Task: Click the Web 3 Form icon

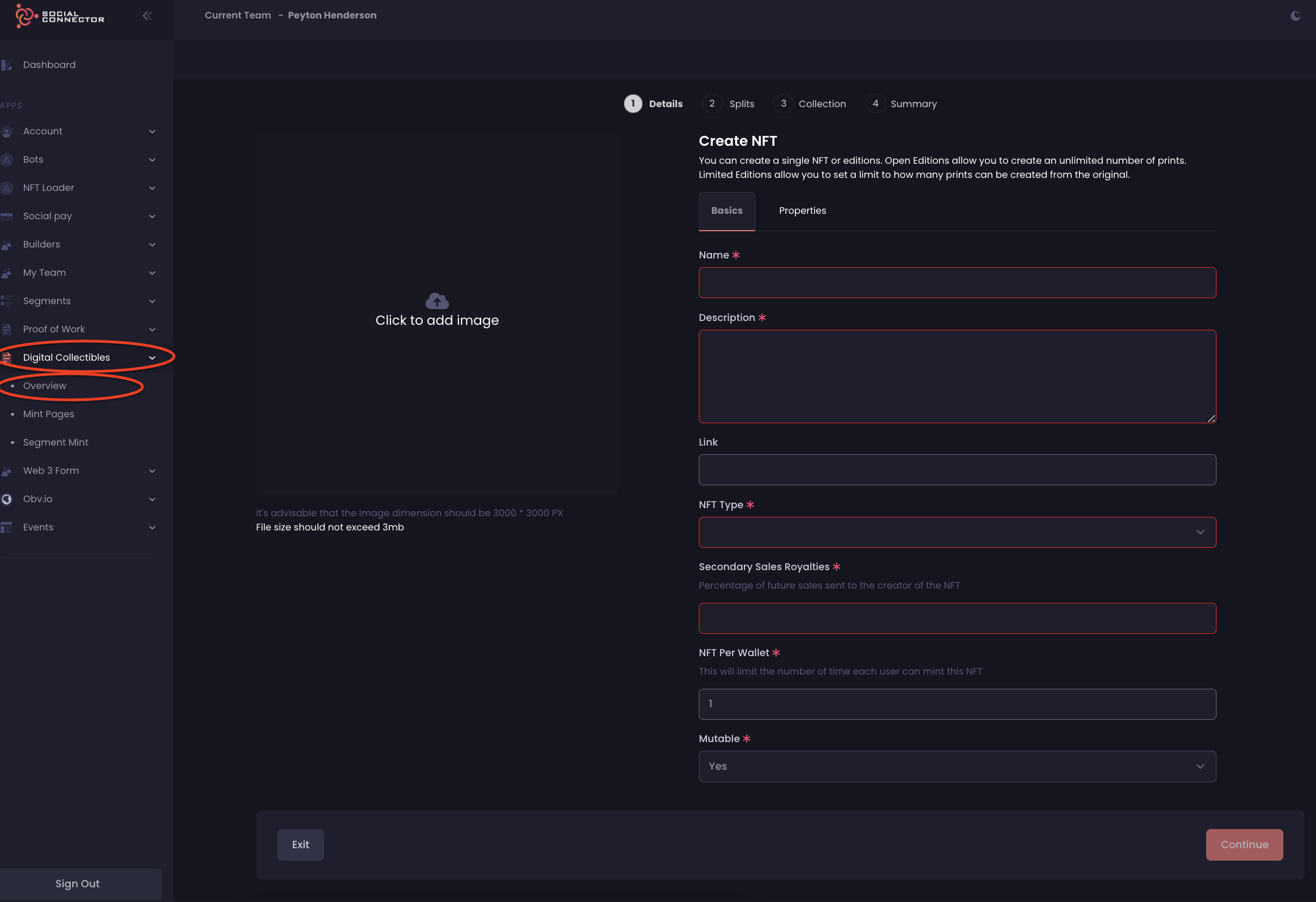Action: pyautogui.click(x=7, y=471)
